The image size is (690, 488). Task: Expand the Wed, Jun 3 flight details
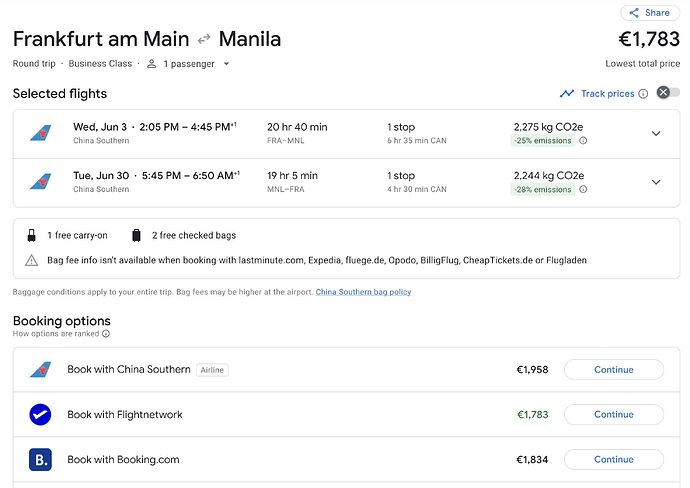point(656,133)
